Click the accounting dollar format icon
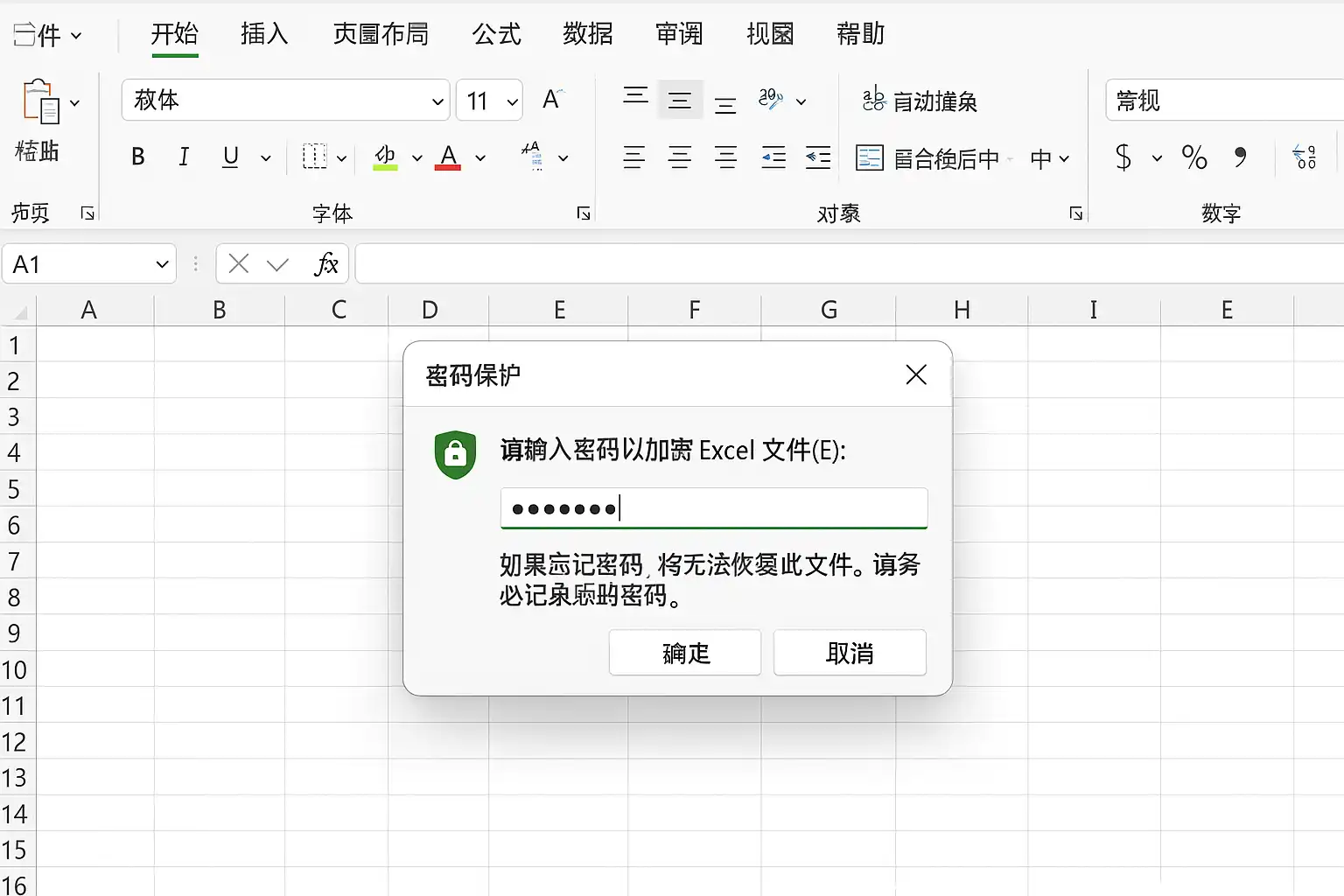 [1123, 157]
